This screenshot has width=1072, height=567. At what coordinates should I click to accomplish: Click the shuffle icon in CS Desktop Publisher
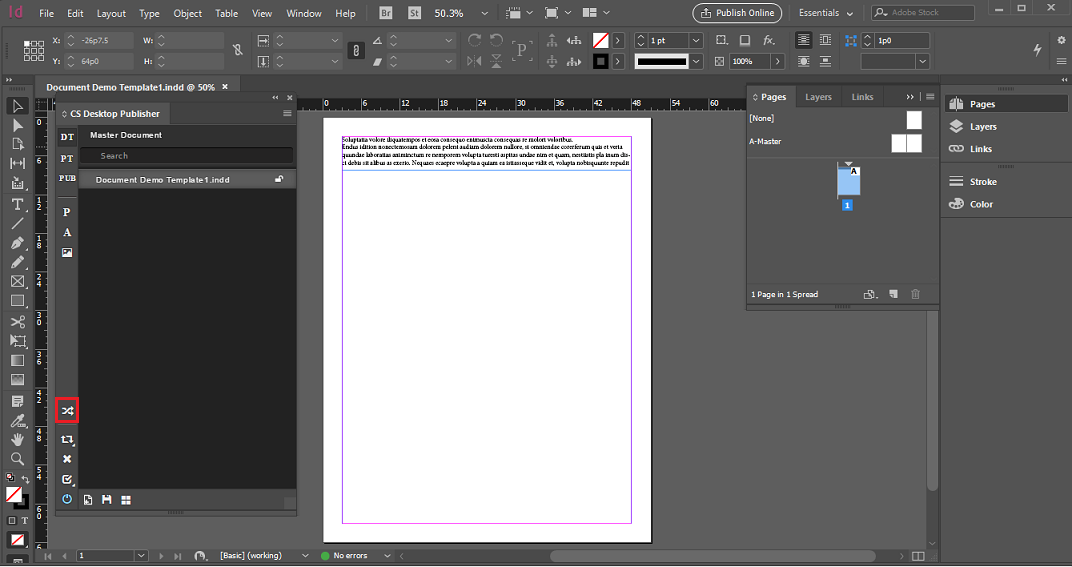(67, 410)
